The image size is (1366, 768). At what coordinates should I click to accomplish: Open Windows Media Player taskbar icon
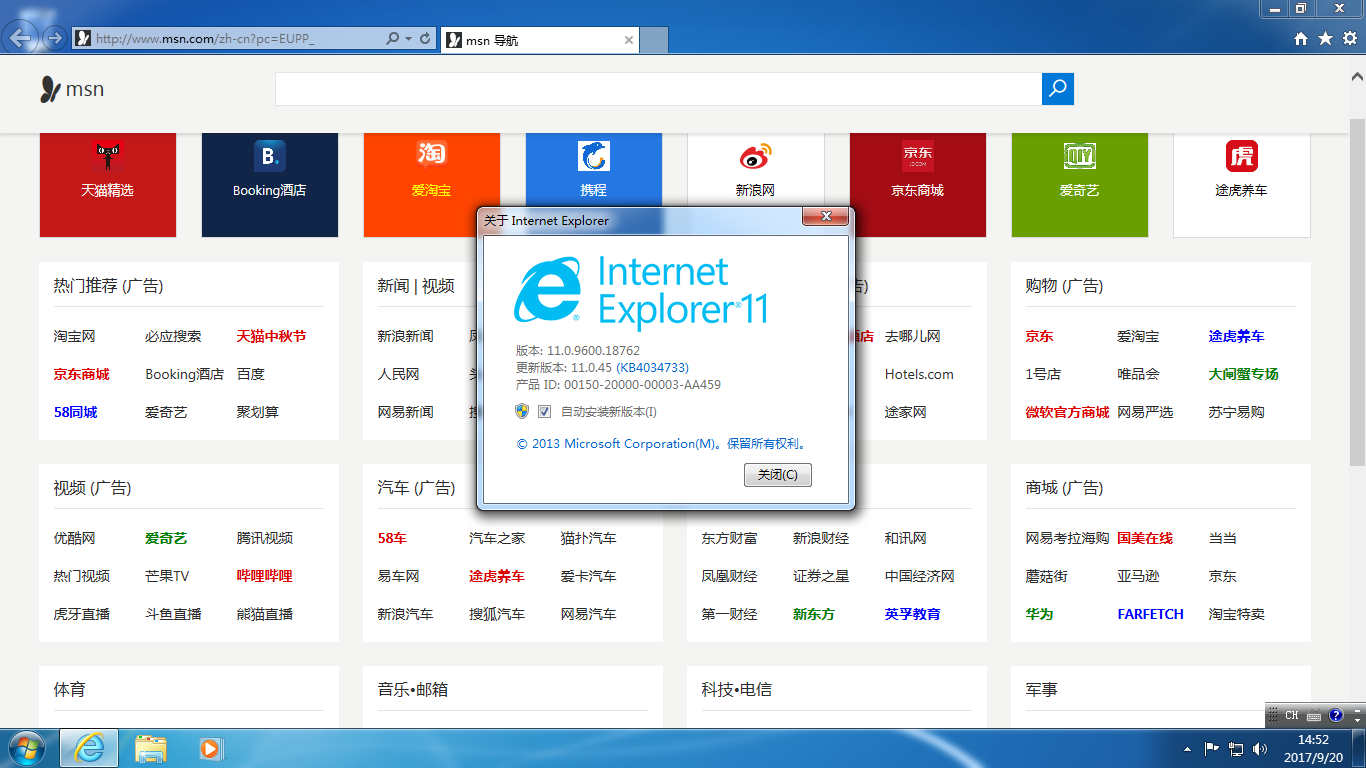[209, 748]
